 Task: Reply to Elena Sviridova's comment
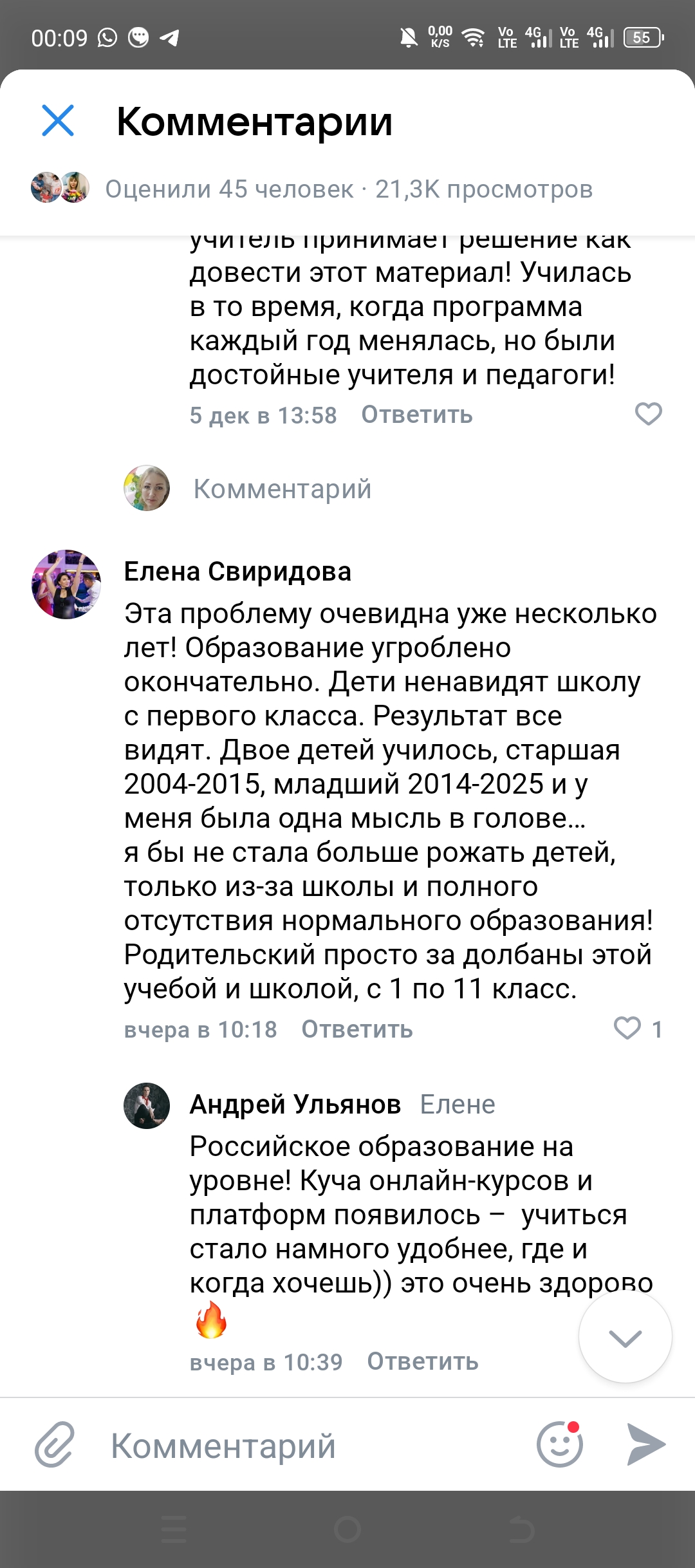coord(357,1029)
